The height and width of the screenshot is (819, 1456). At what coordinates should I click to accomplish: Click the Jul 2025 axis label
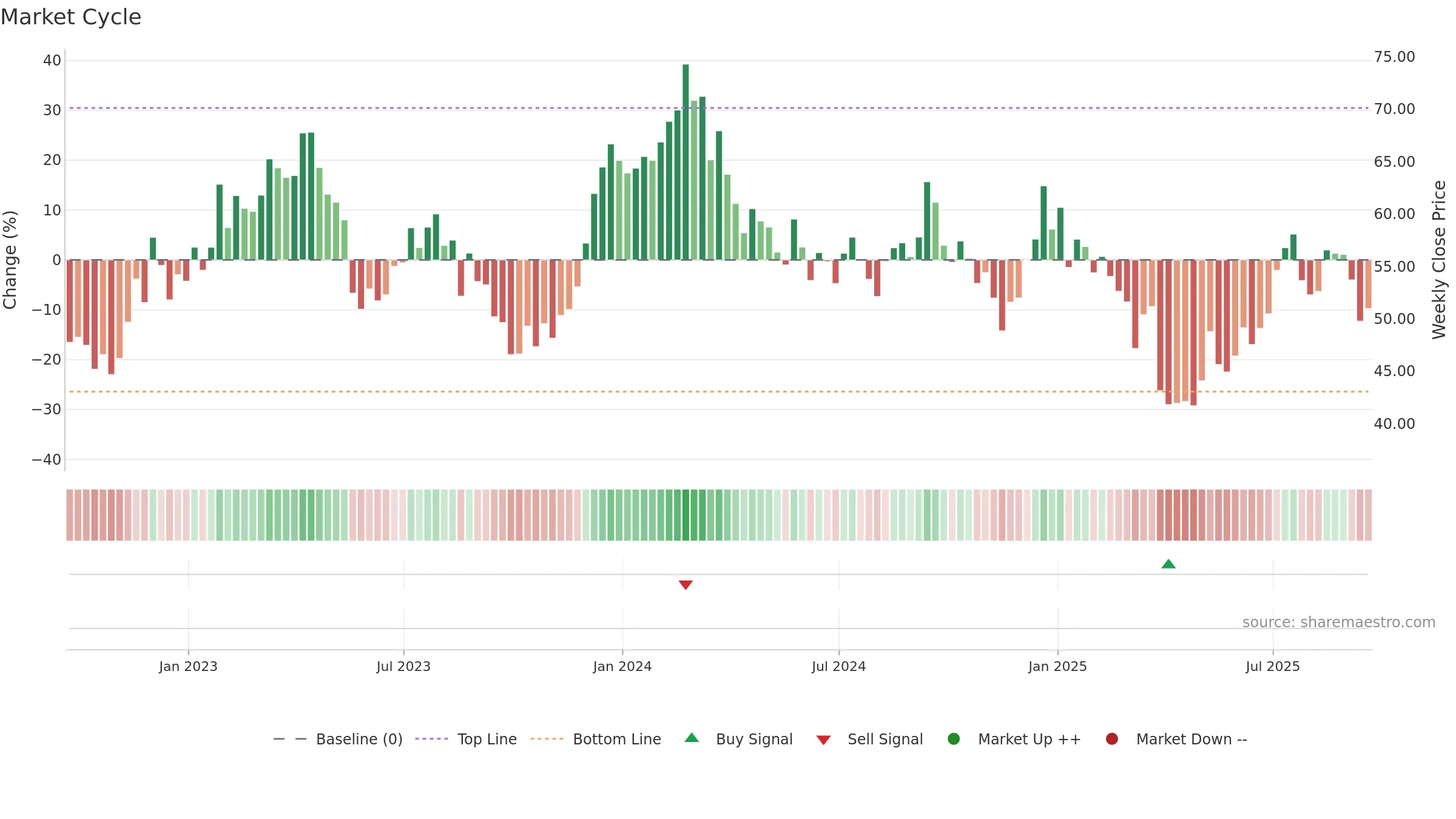tap(1273, 666)
